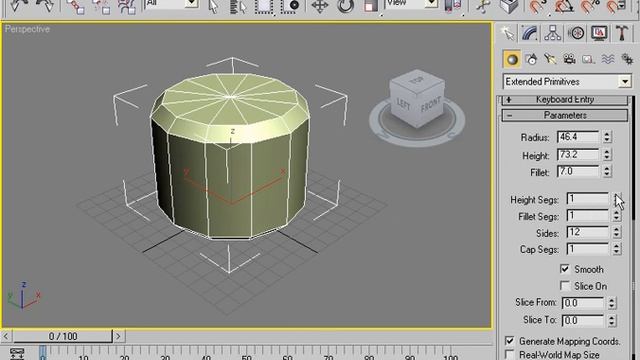Click the time slider showing 0 / 100

(x=63, y=336)
